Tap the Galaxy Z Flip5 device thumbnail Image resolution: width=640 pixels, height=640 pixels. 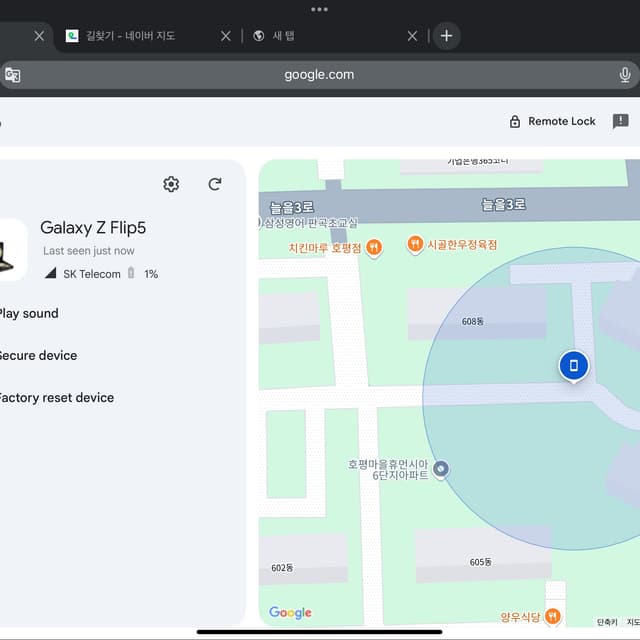pyautogui.click(x=12, y=250)
